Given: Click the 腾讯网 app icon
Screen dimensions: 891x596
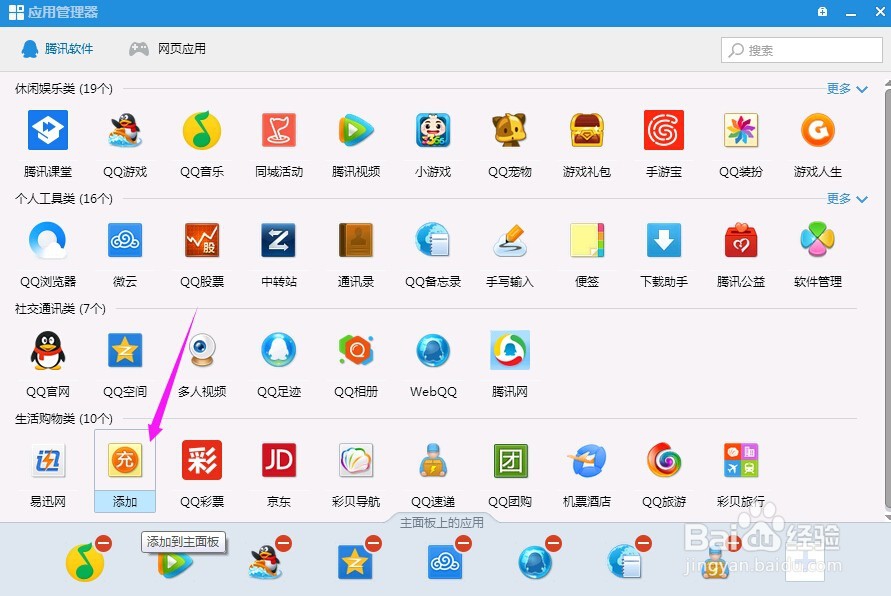Looking at the screenshot, I should point(510,351).
